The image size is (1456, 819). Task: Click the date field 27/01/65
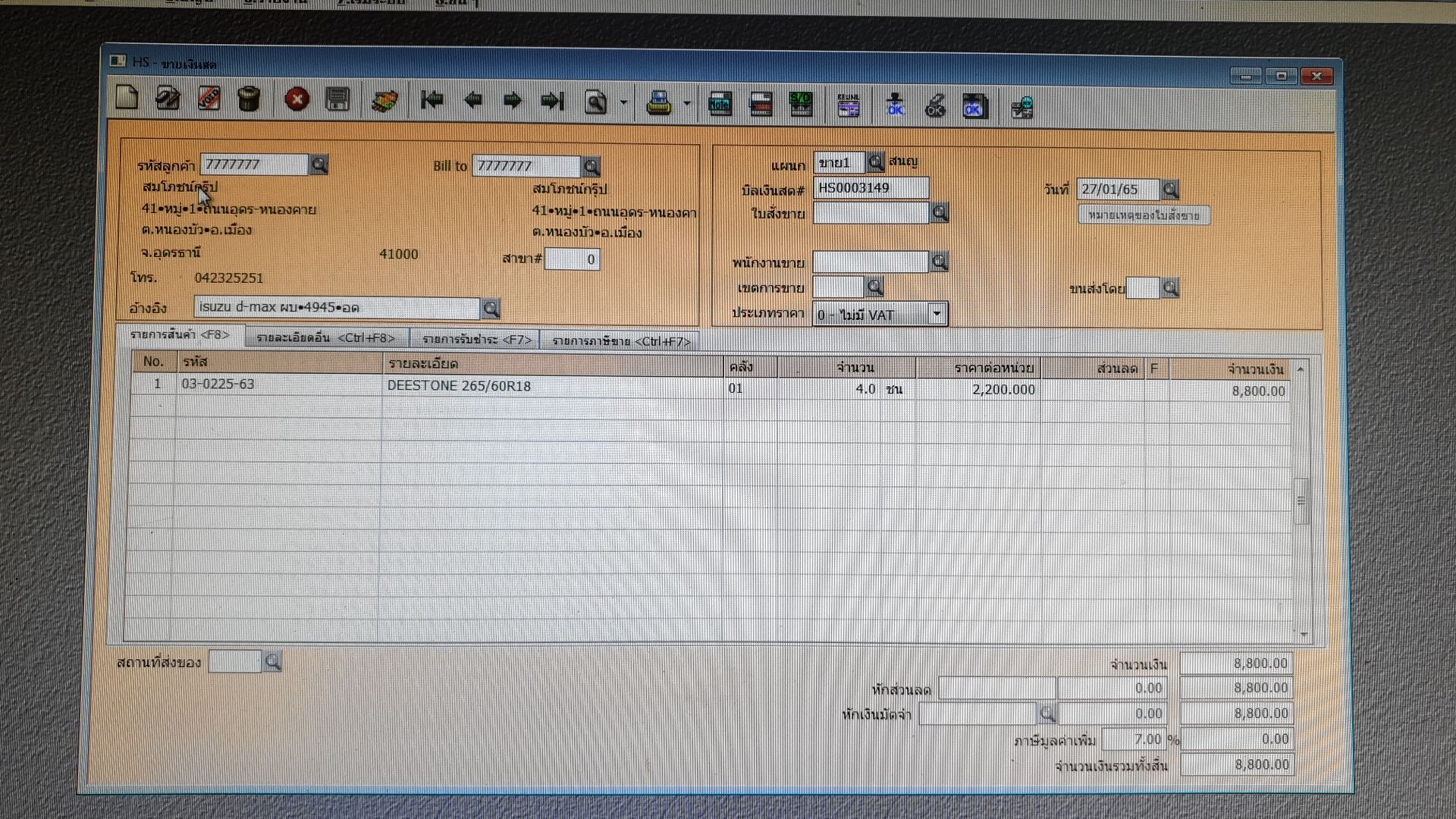pos(1119,190)
